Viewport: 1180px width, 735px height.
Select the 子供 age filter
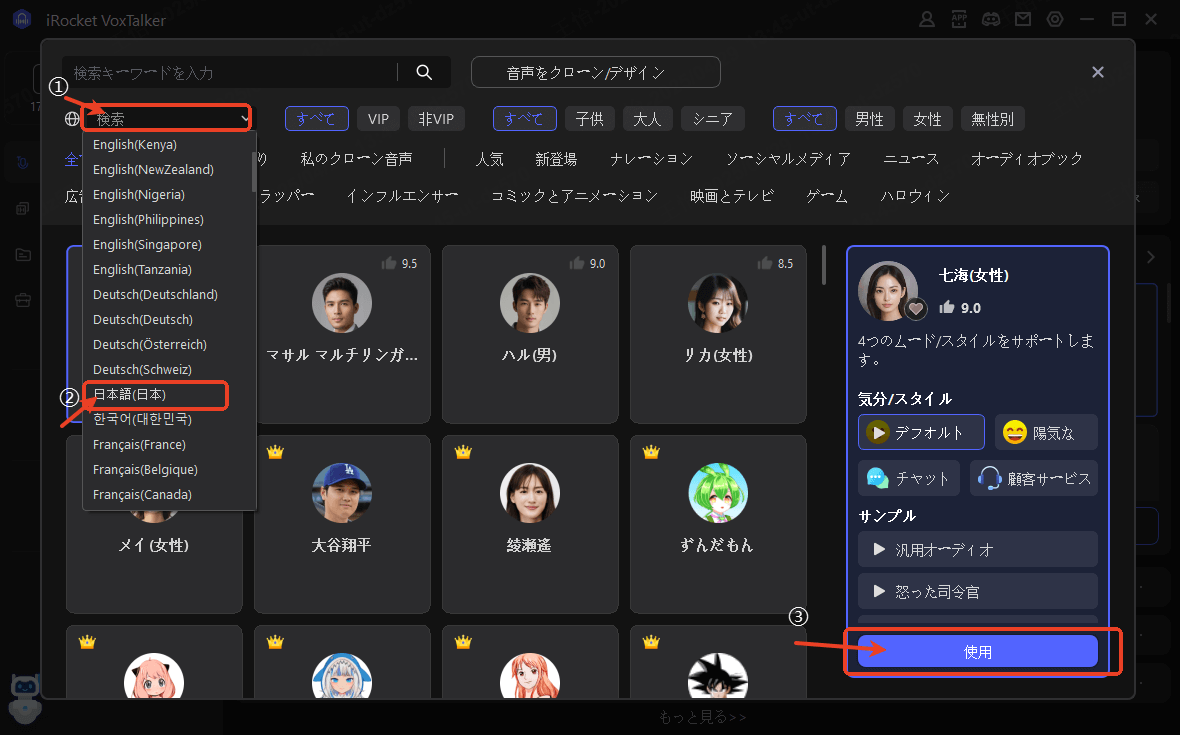click(x=589, y=119)
